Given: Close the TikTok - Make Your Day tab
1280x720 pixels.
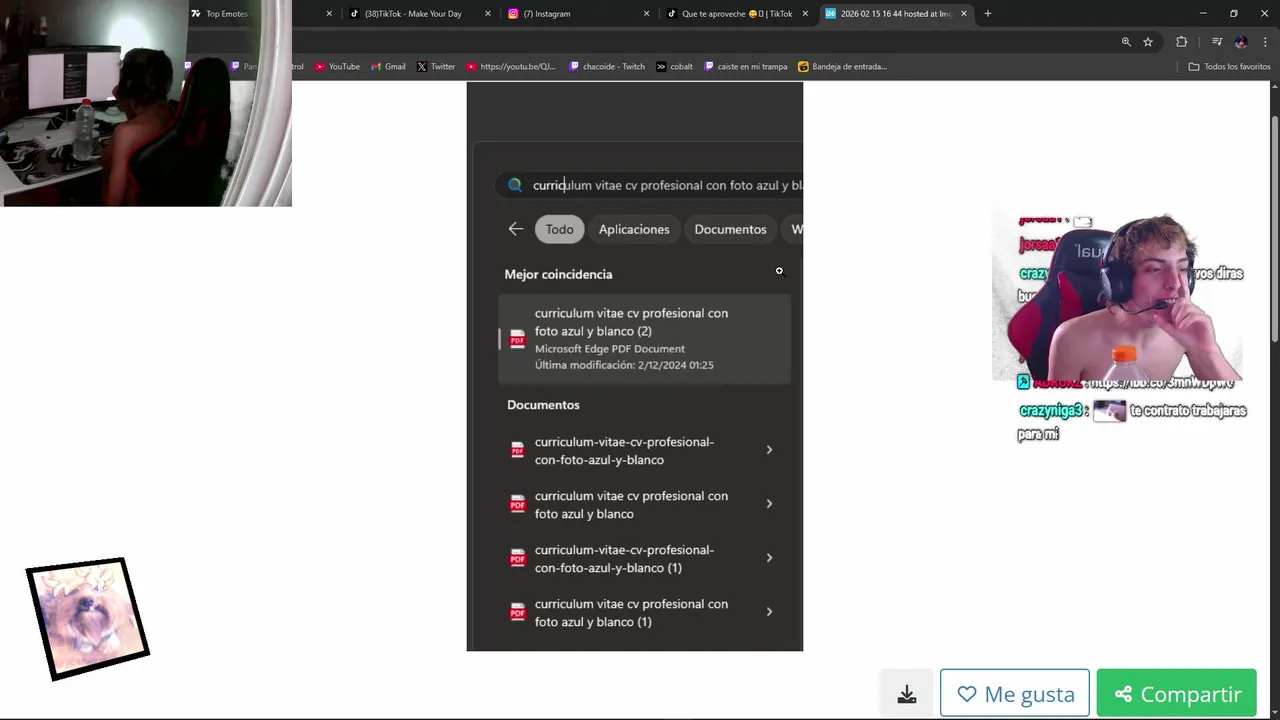Looking at the screenshot, I should (x=488, y=14).
